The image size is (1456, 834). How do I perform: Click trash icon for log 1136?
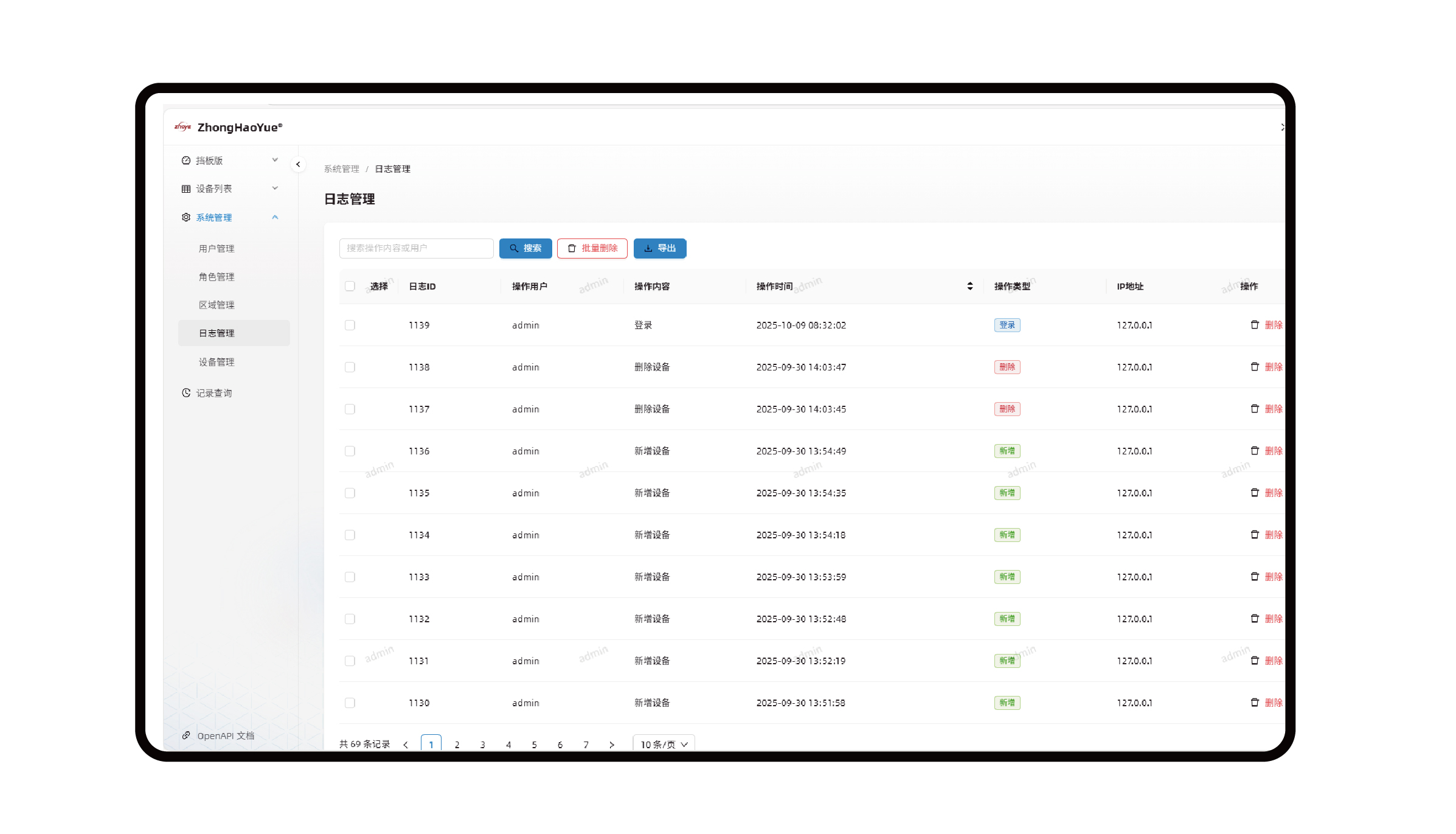tap(1254, 451)
